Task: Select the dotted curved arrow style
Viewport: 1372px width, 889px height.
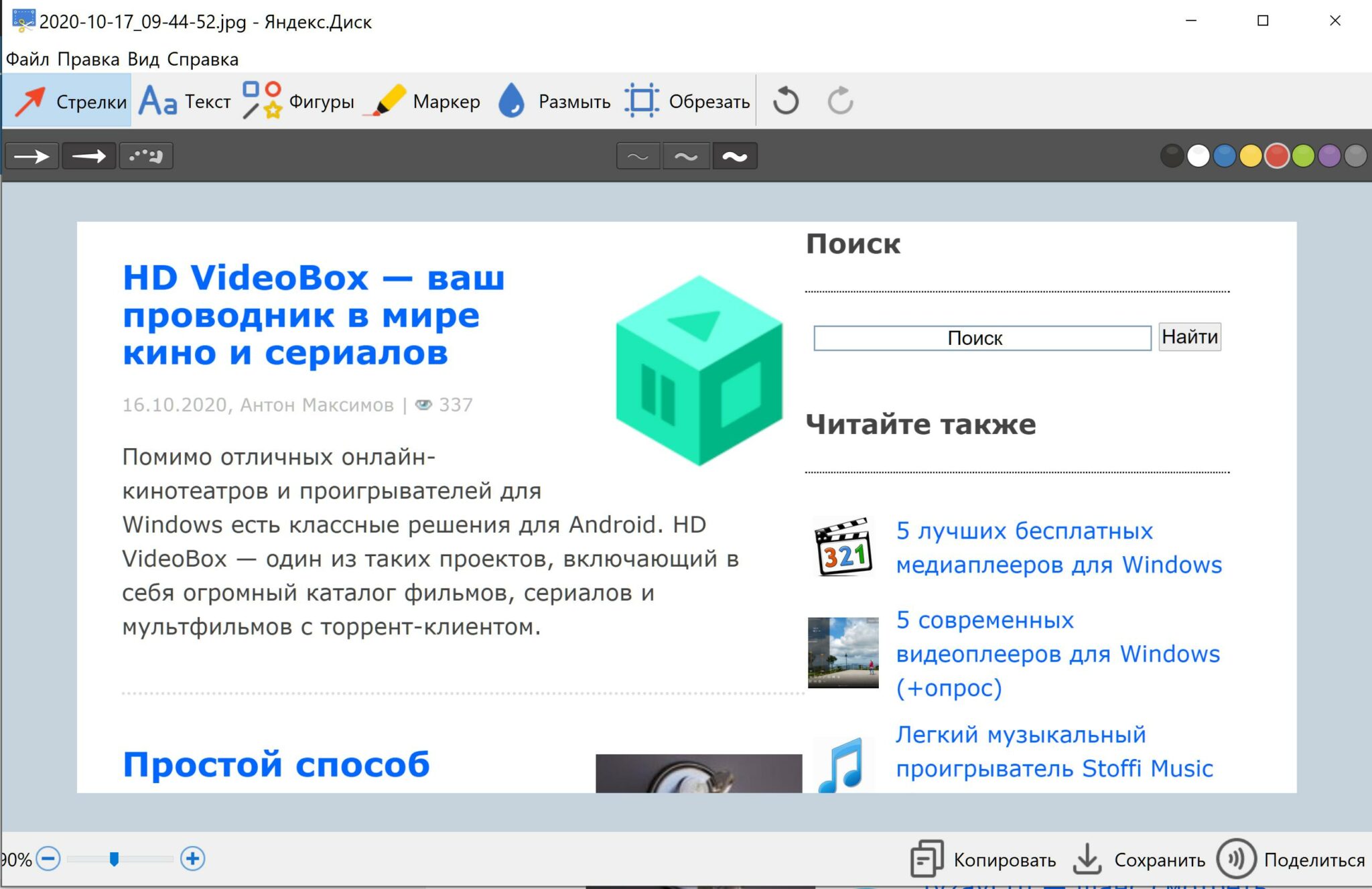Action: [x=146, y=156]
